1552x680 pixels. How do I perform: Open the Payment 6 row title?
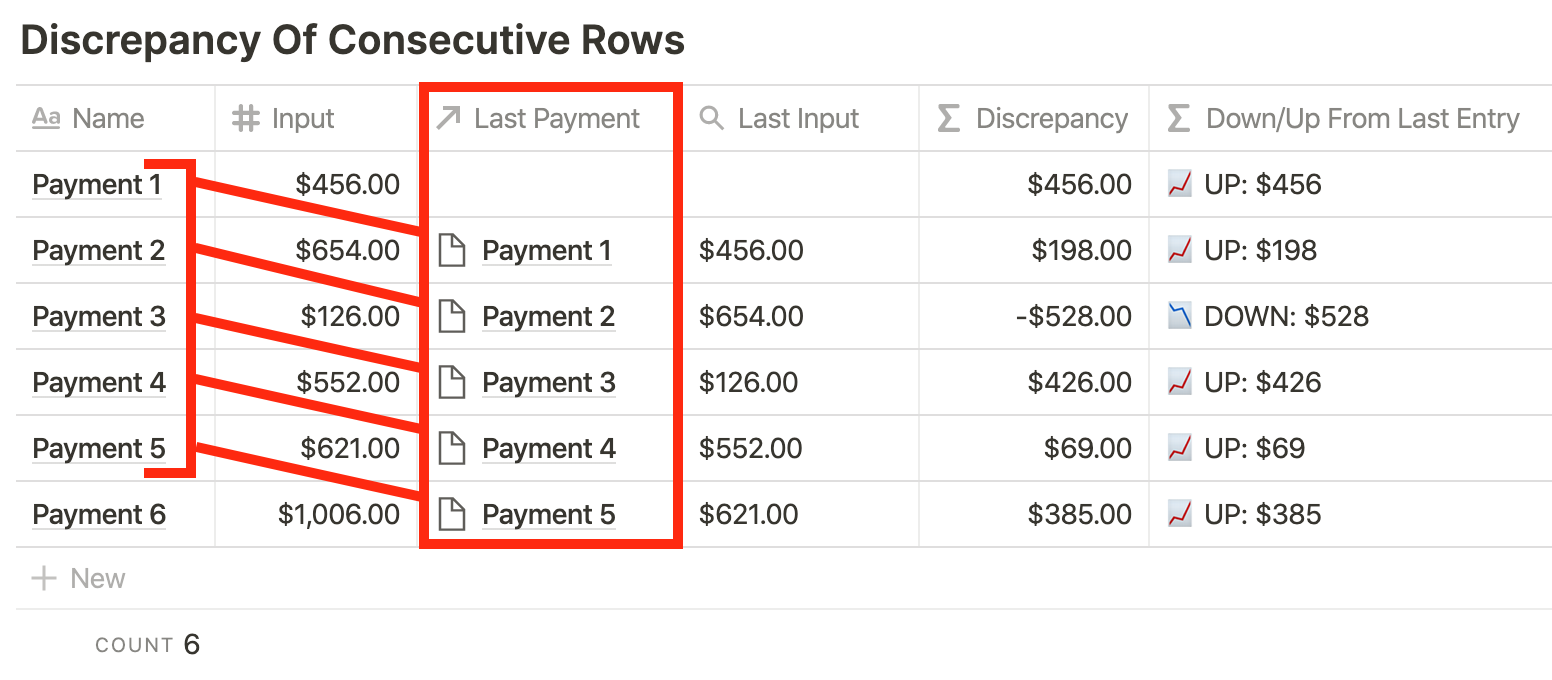click(99, 514)
